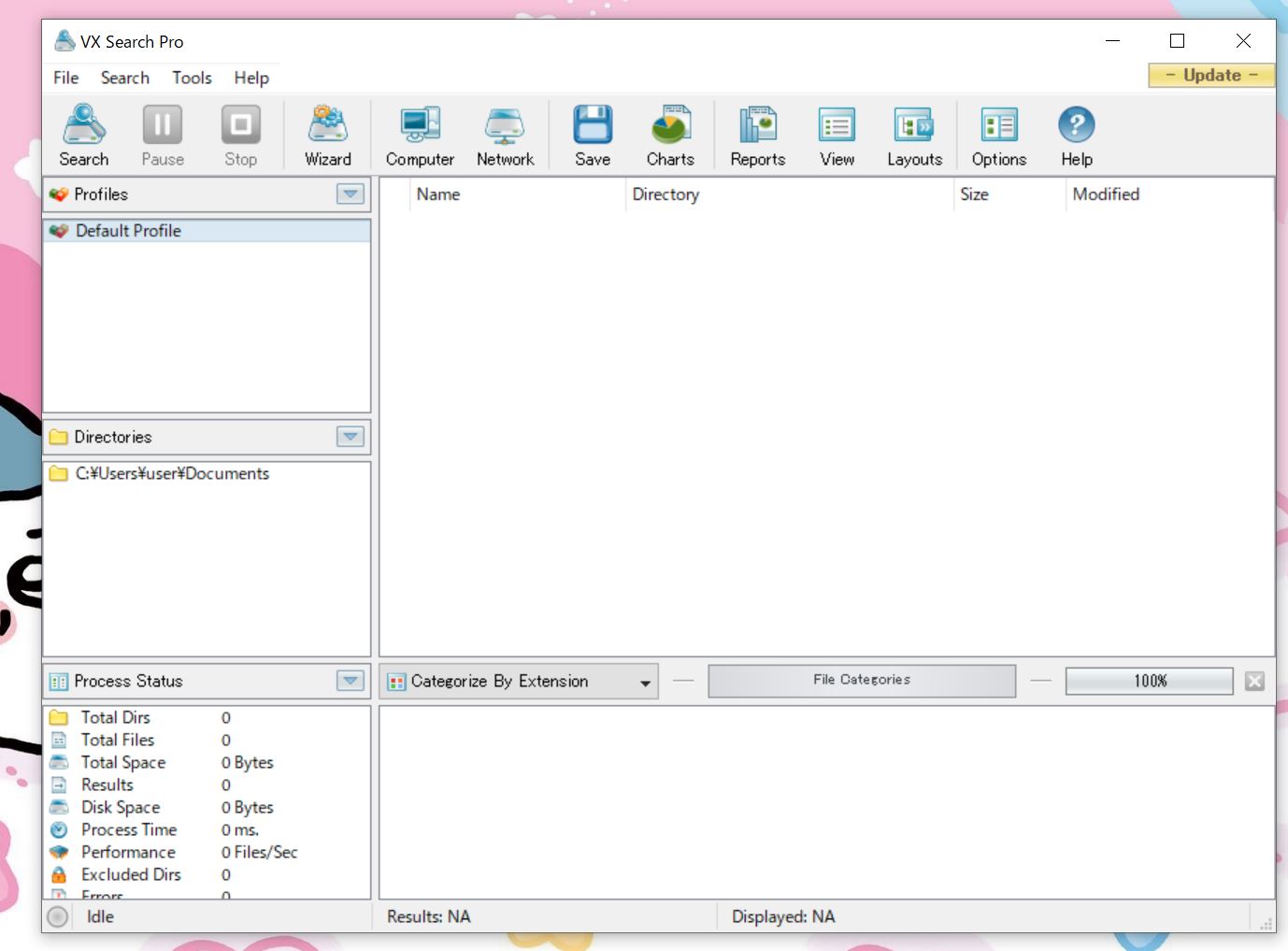
Task: Open the Charts icon
Action: point(670,124)
